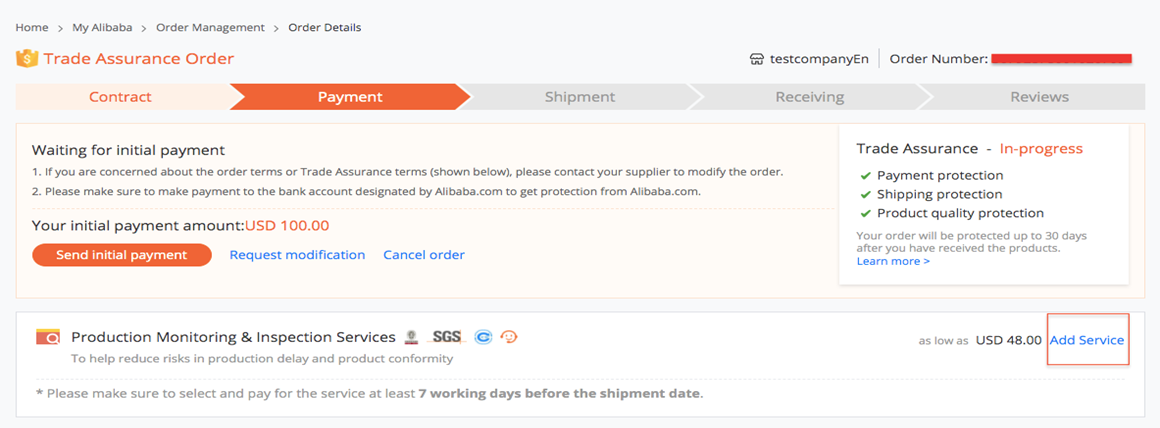Open the Learn more link

(893, 261)
